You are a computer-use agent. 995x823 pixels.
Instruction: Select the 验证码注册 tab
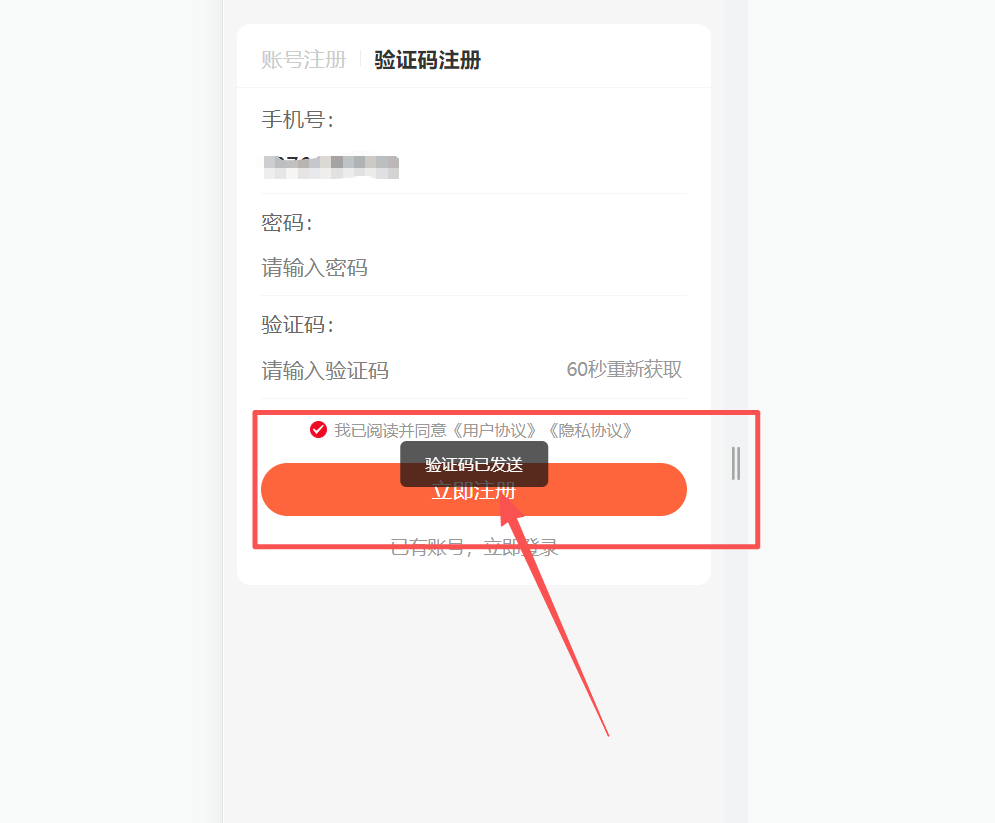[427, 60]
